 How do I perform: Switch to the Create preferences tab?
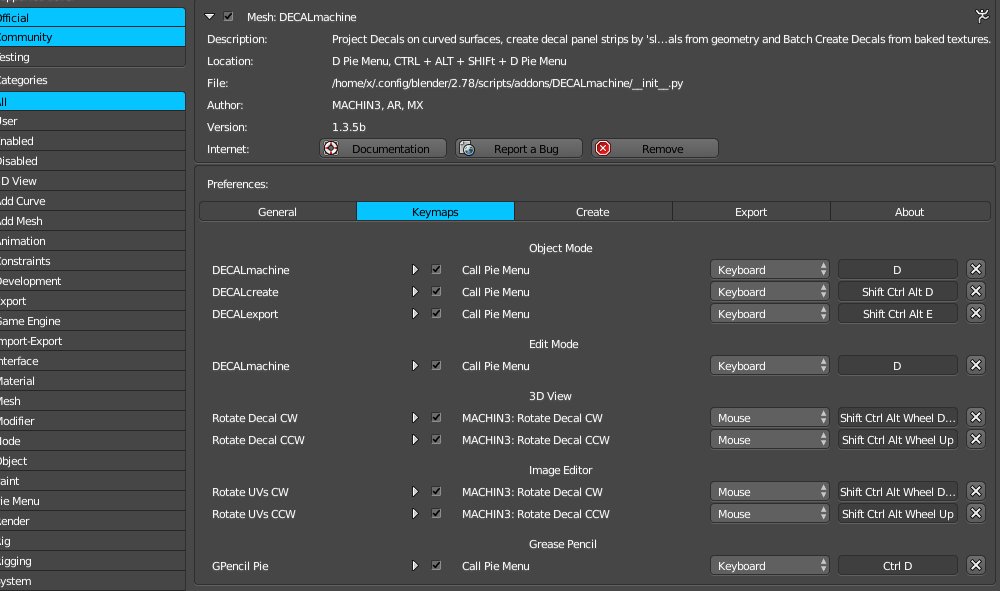(x=592, y=212)
